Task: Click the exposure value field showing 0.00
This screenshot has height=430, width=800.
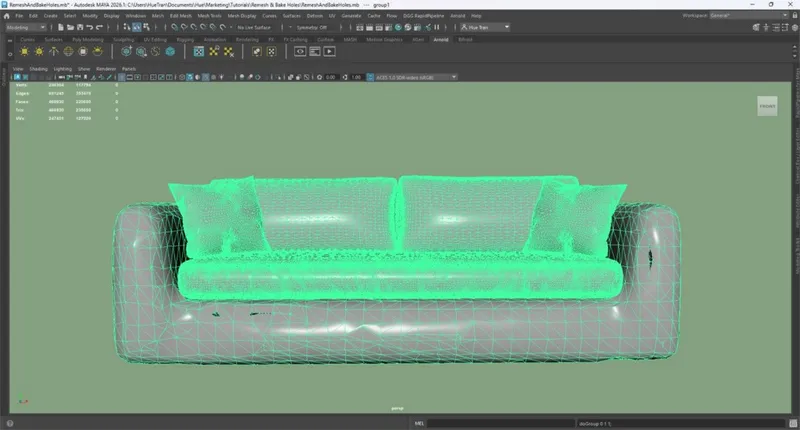Action: click(x=330, y=77)
